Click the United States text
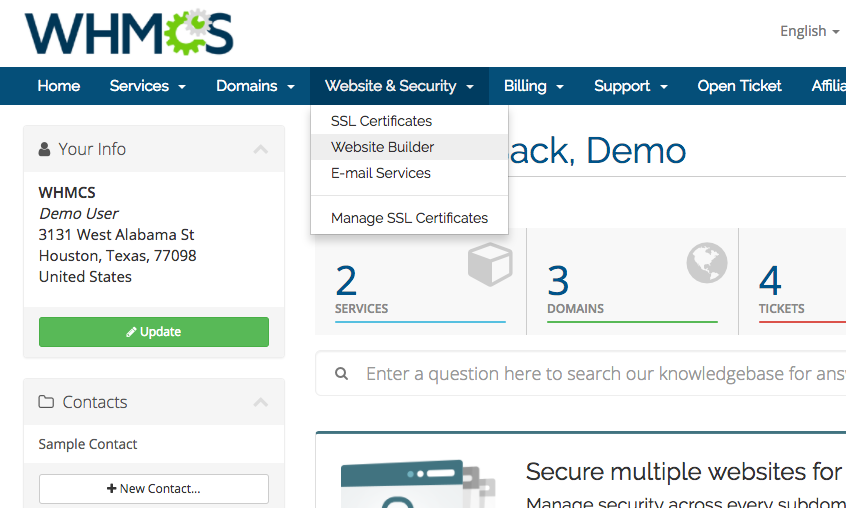This screenshot has height=508, width=846. click(85, 277)
